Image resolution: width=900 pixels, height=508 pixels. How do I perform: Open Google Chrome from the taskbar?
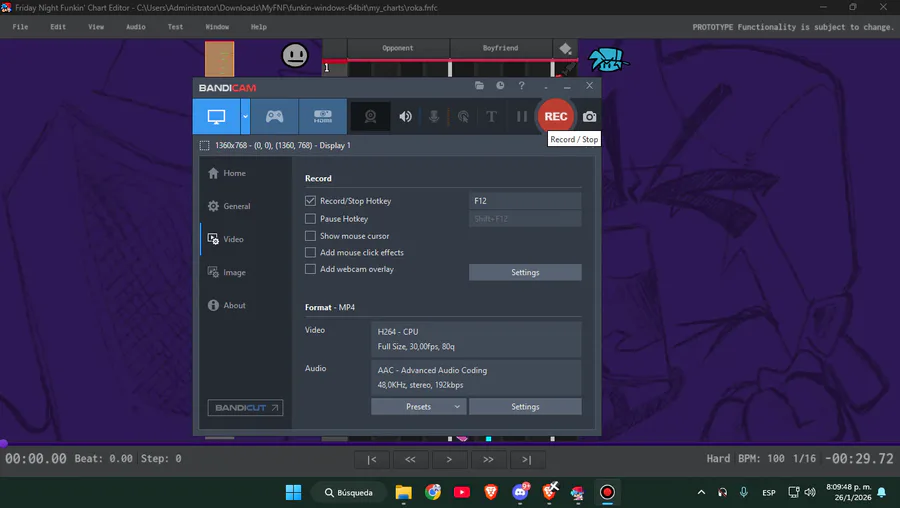433,493
